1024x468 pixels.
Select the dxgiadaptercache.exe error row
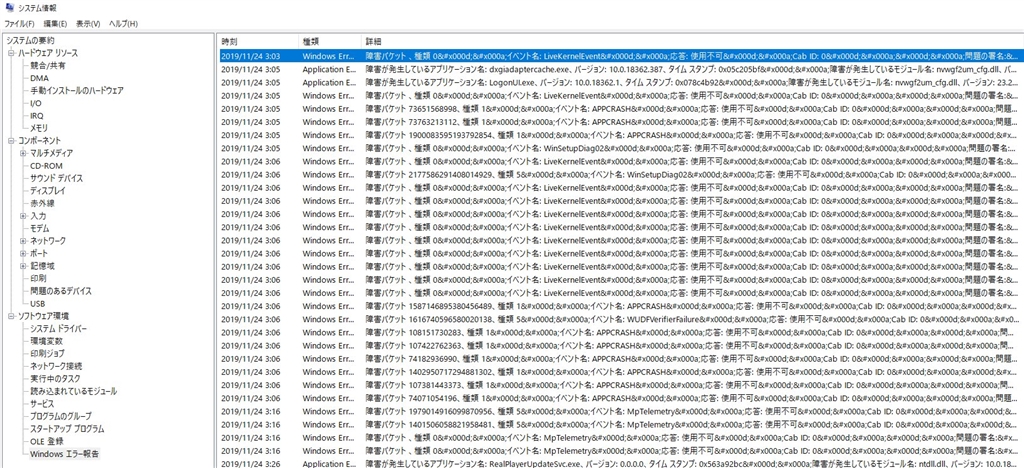[619, 69]
